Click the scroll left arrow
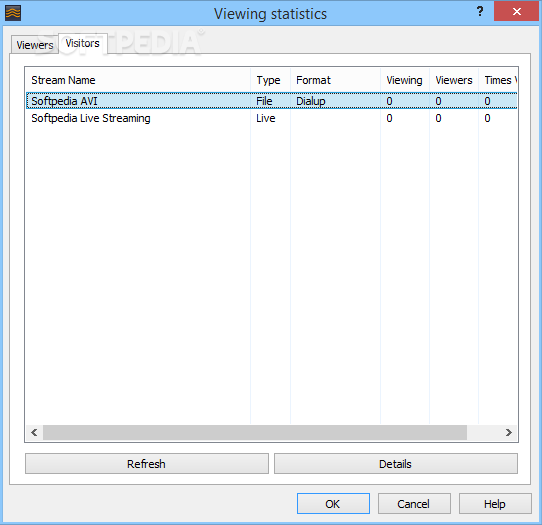This screenshot has height=525, width=542. (x=34, y=432)
